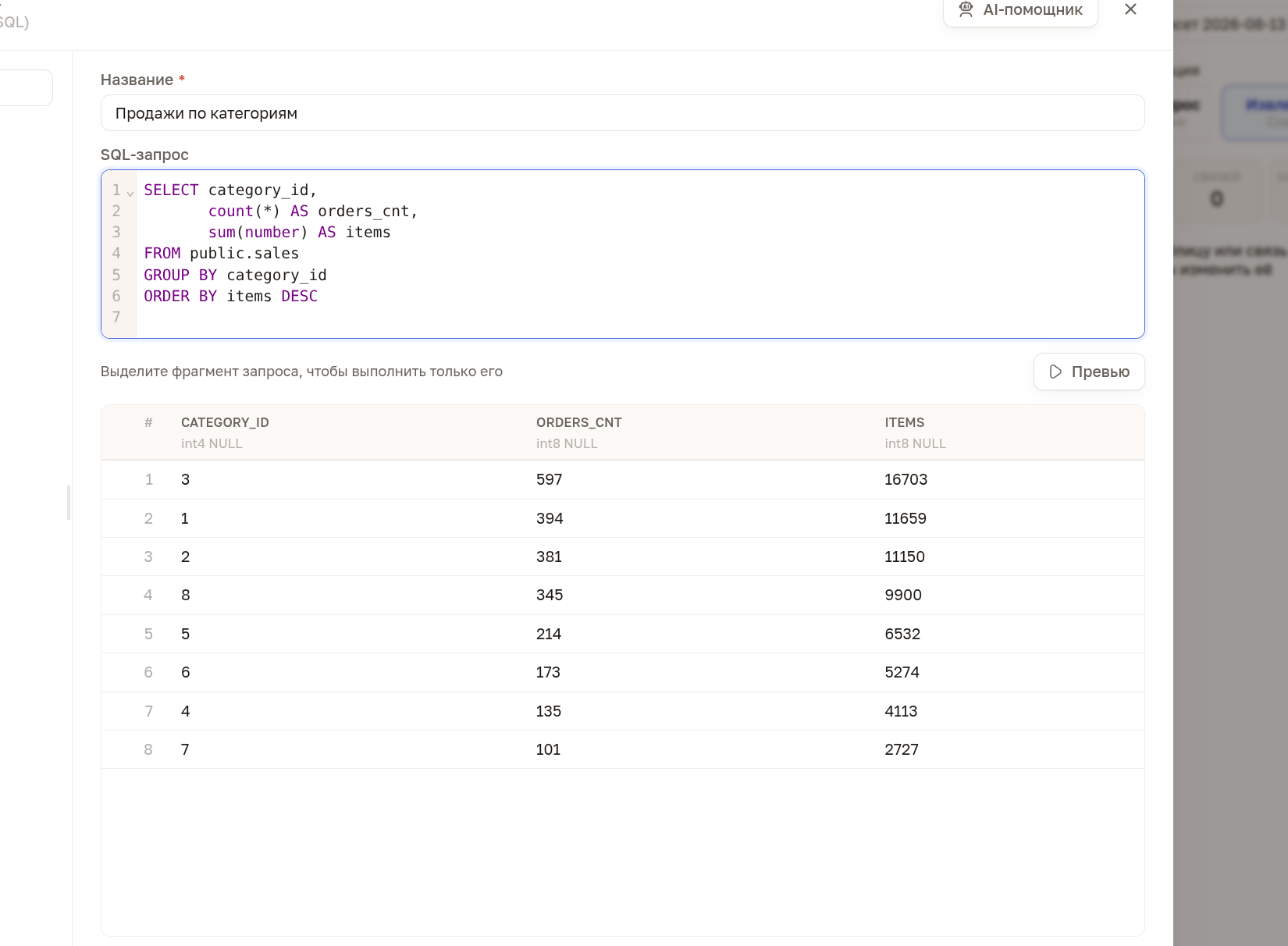Click the CATEGORY_ID column header

tap(225, 422)
